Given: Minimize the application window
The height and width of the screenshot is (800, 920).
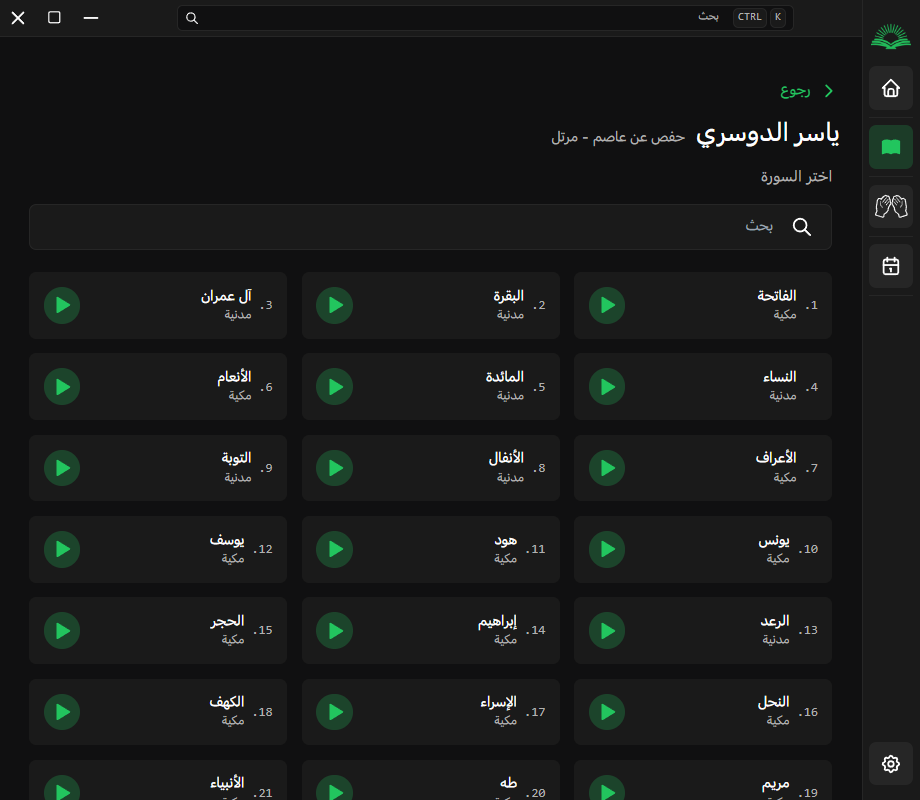Looking at the screenshot, I should click(x=90, y=18).
